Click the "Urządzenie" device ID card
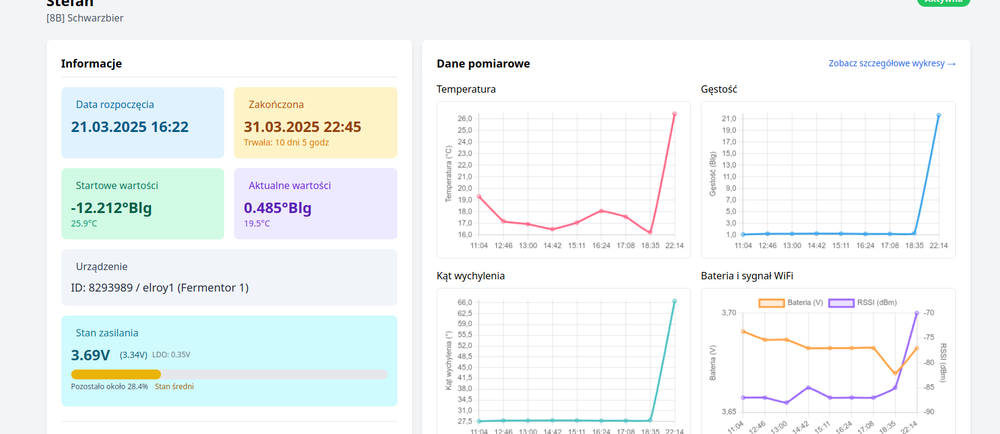Image resolution: width=1000 pixels, height=434 pixels. coord(229,277)
